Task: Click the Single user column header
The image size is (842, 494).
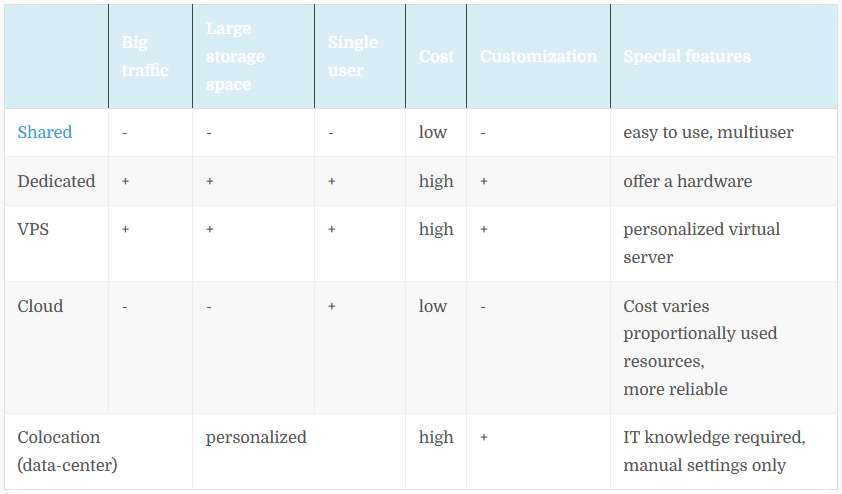Action: pos(353,56)
